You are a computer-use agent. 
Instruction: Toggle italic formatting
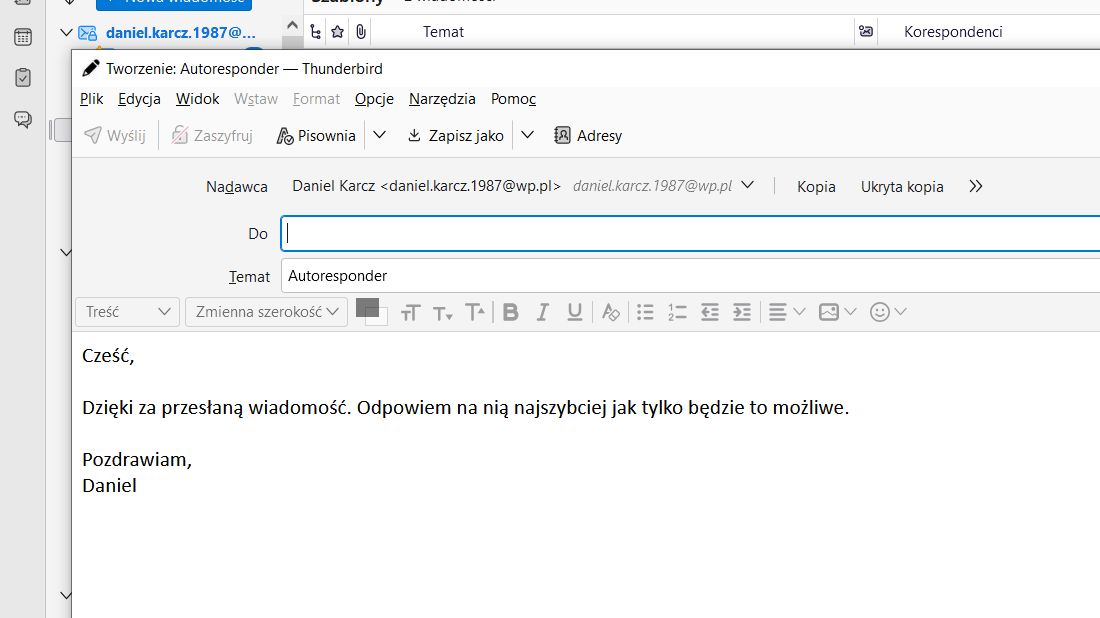tap(542, 312)
